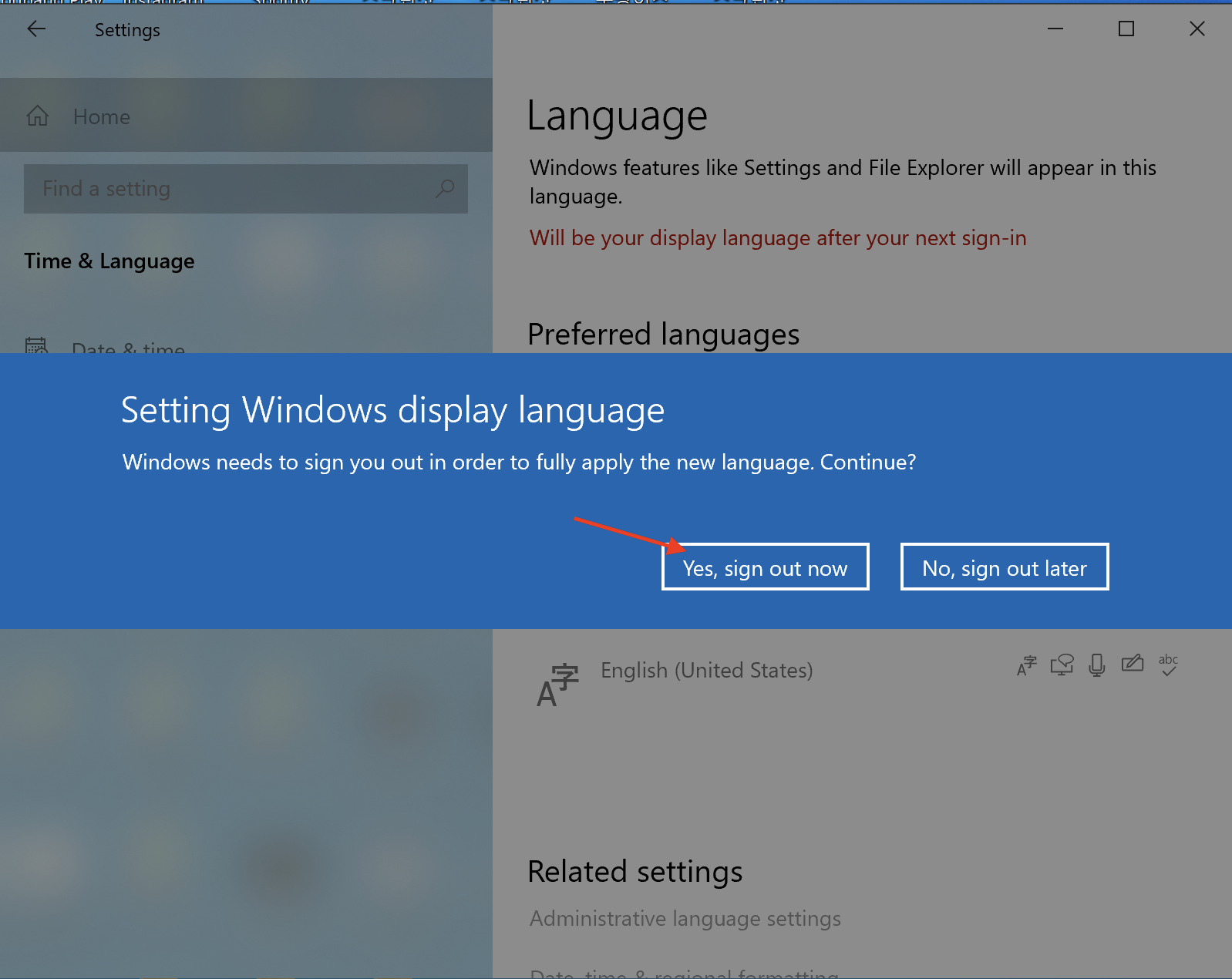Close the Settings window

click(1197, 29)
